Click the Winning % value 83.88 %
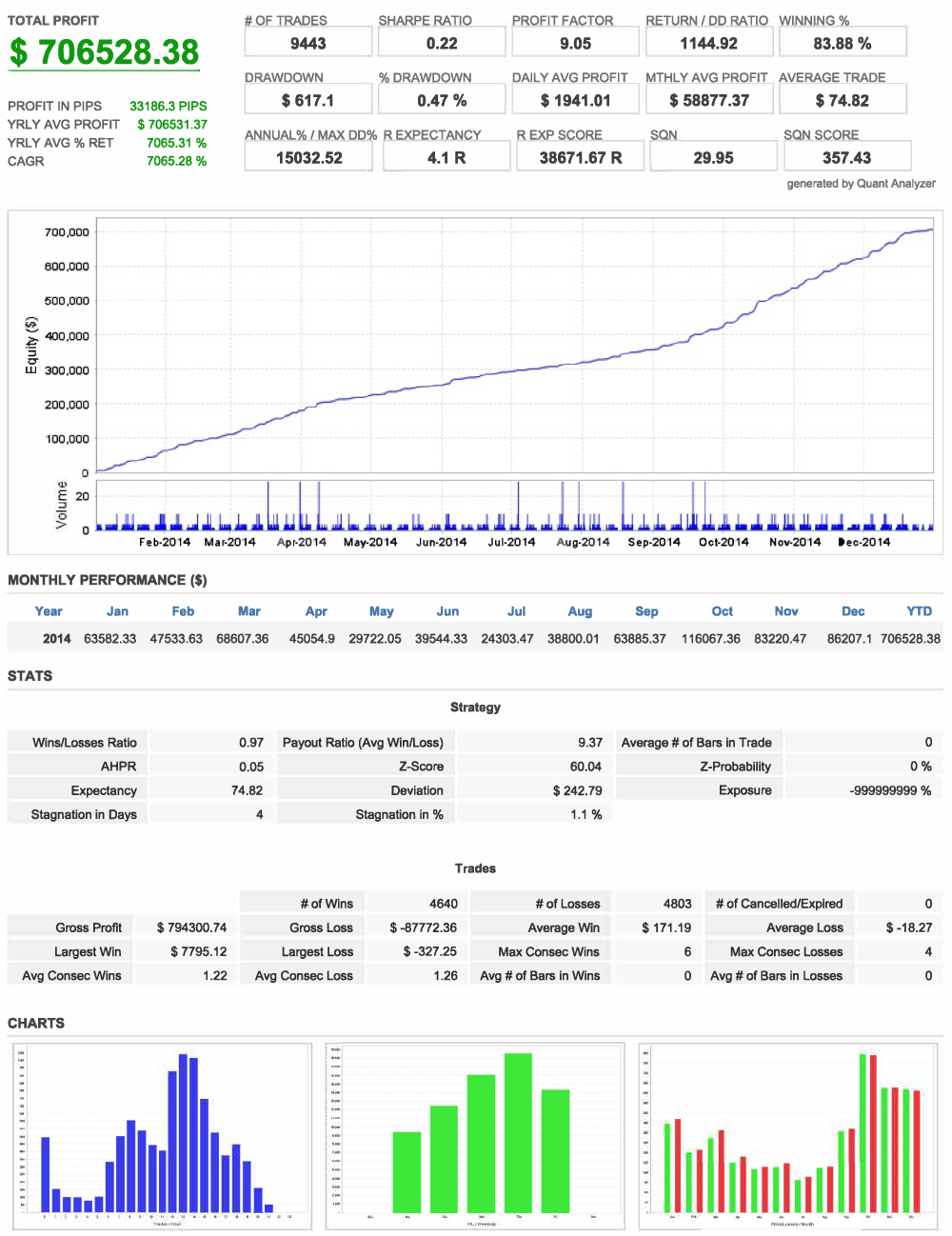Viewport: 952px width, 1236px height. point(843,44)
